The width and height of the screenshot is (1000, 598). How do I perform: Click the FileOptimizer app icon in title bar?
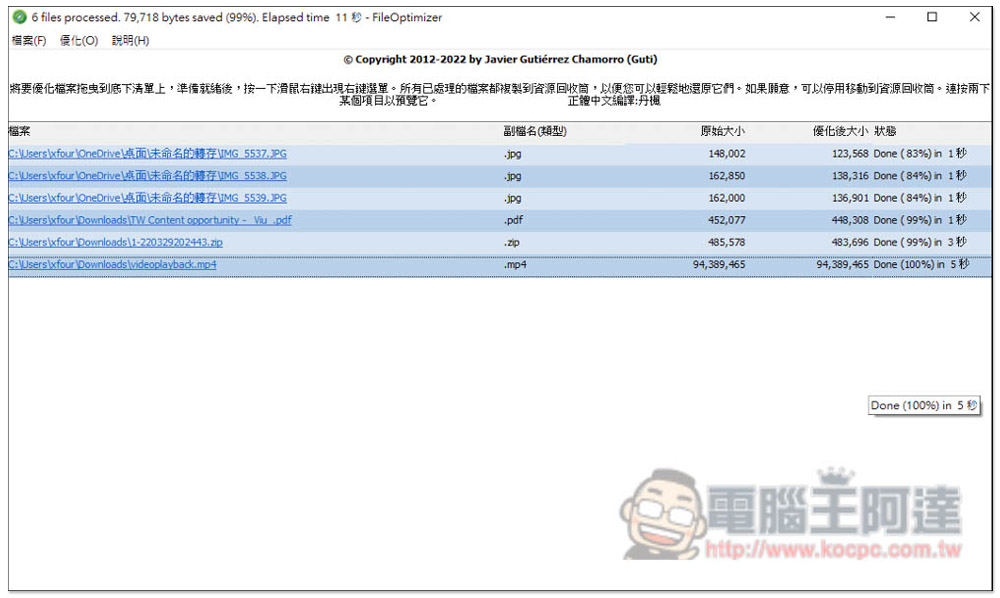point(20,17)
